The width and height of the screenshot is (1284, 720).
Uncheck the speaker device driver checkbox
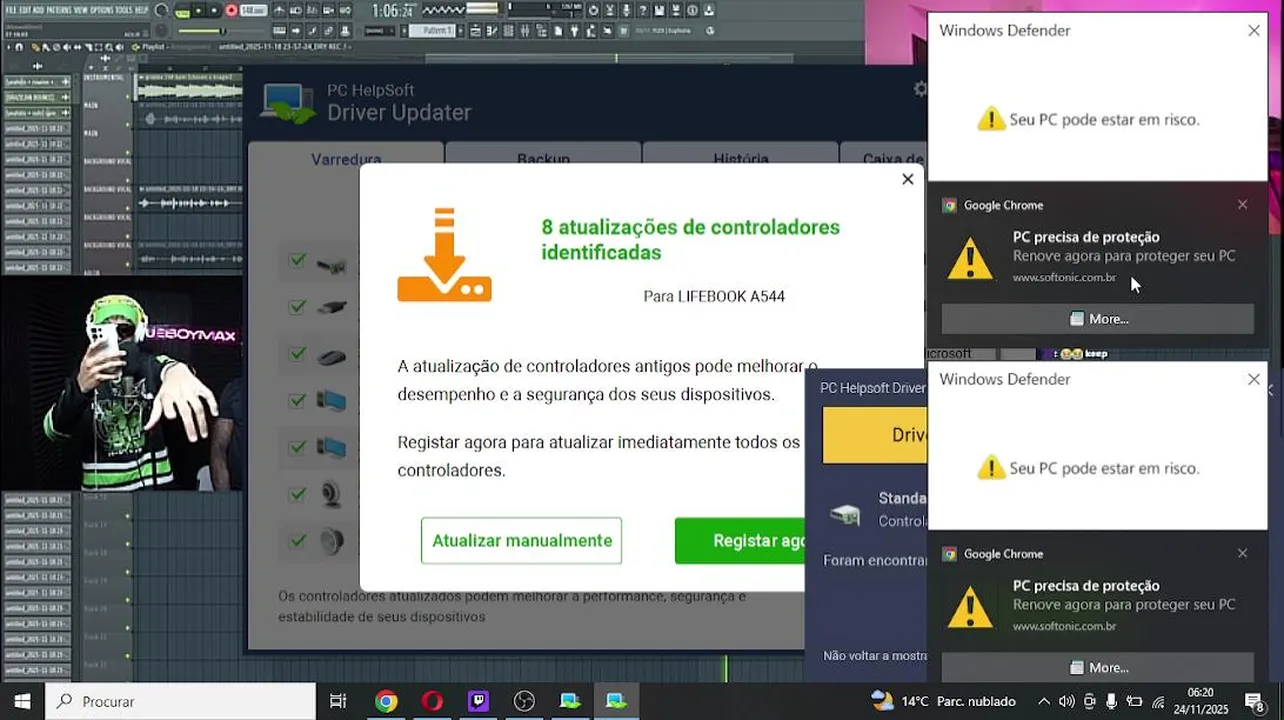tap(297, 540)
